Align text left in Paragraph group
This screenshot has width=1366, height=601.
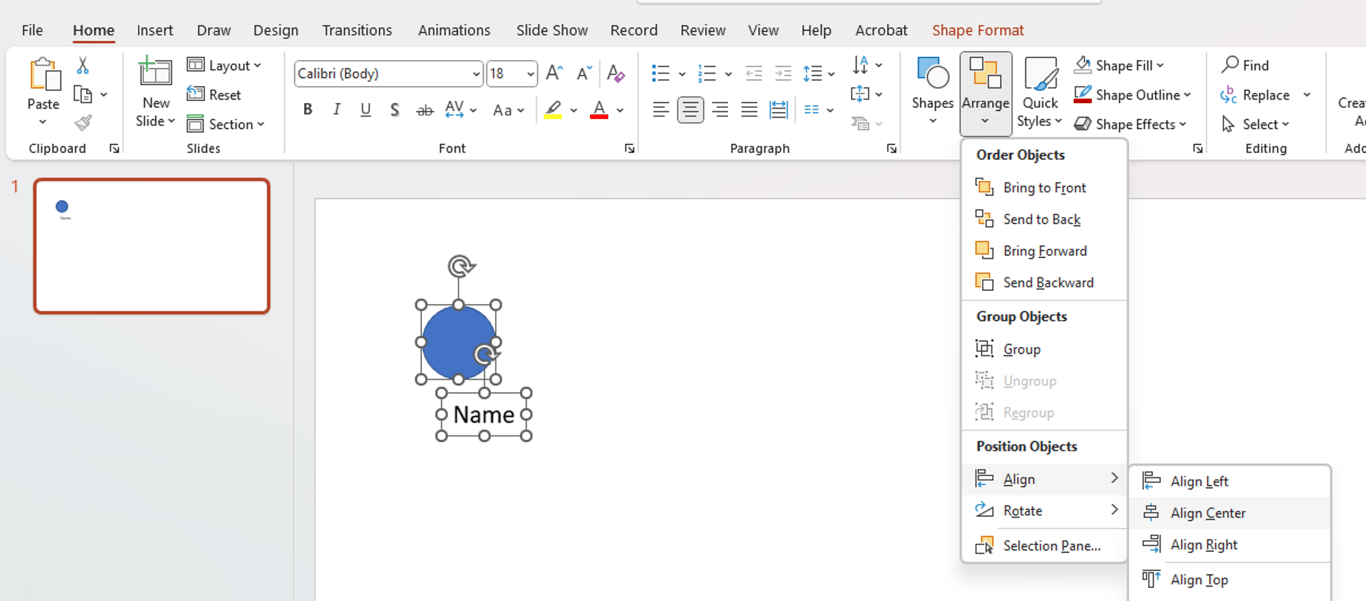660,110
